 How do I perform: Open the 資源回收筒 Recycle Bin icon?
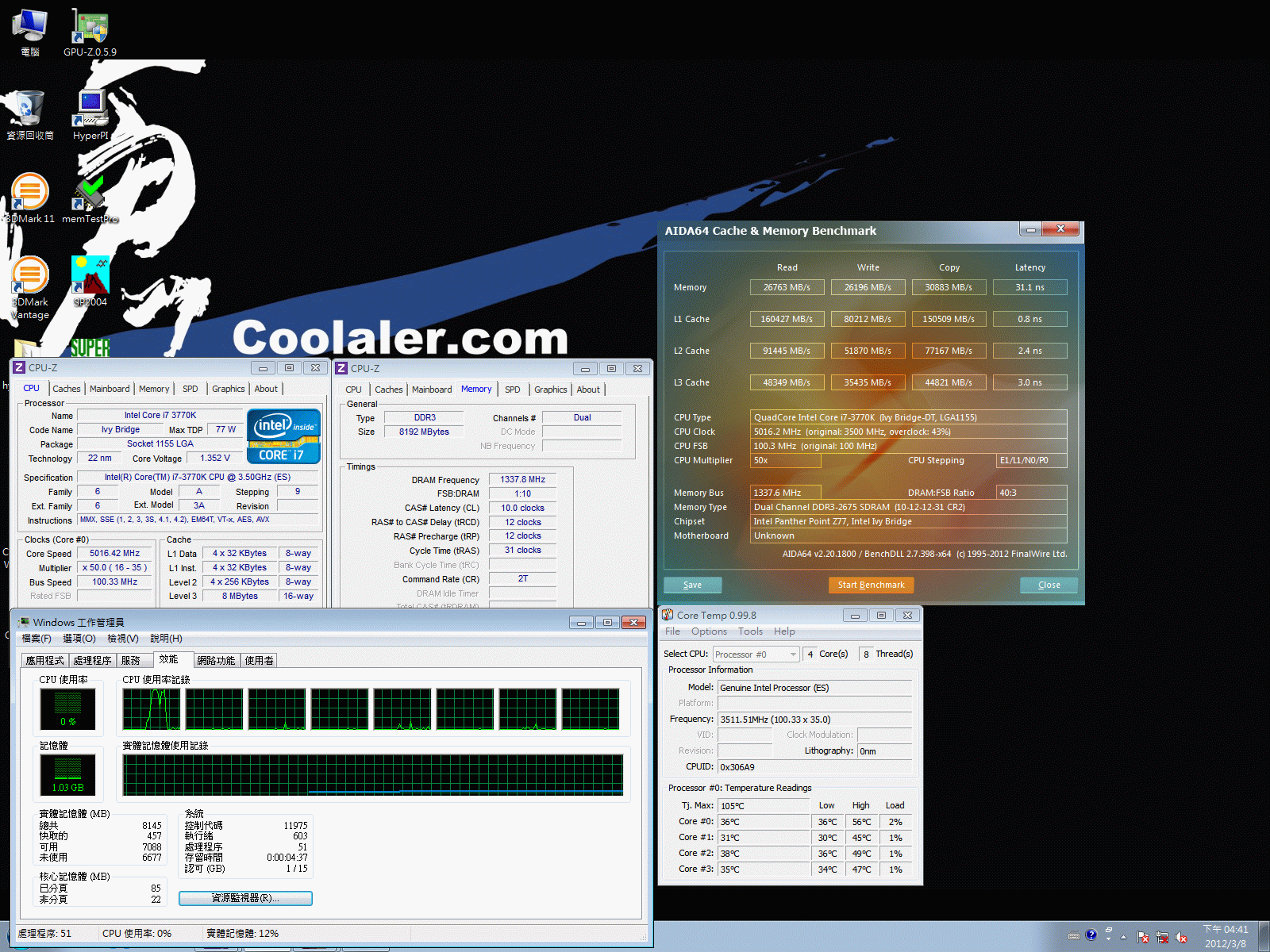(29, 115)
